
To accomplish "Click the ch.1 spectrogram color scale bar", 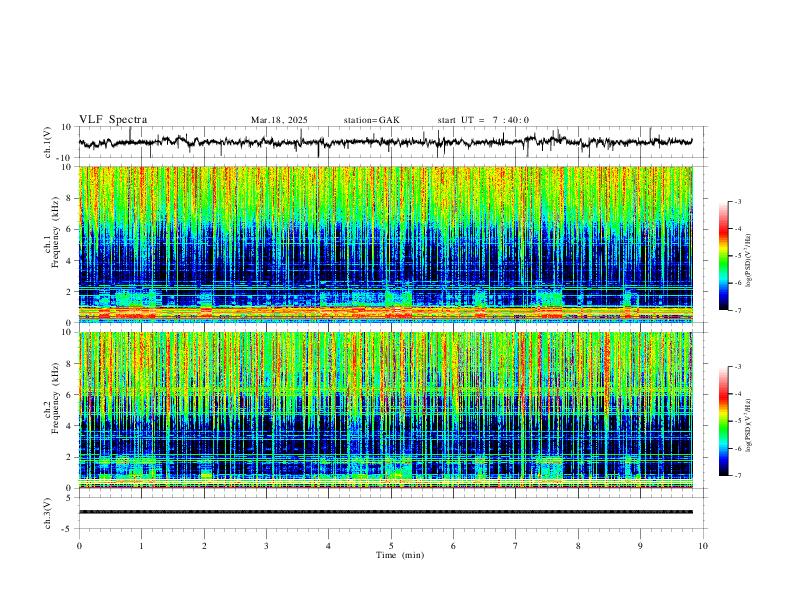I will coord(724,256).
